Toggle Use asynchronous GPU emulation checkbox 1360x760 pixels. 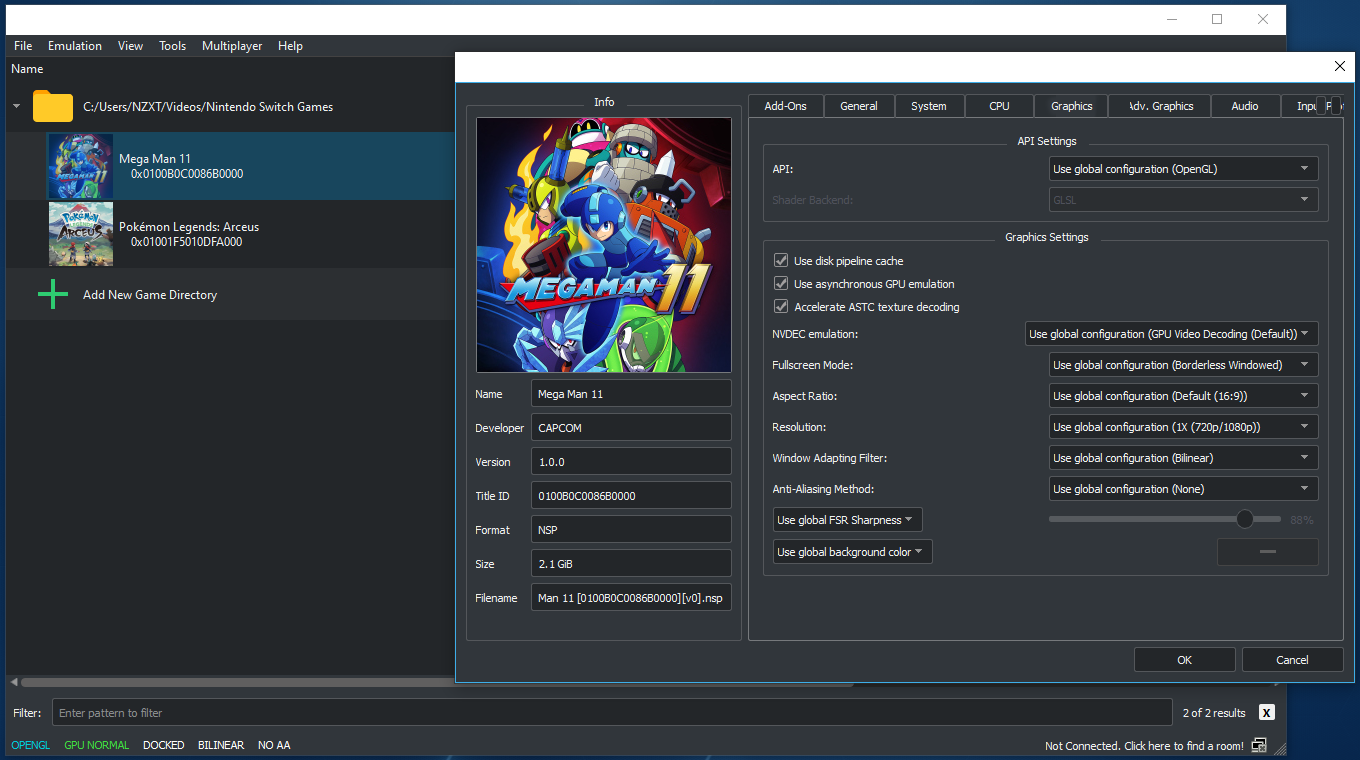click(782, 283)
